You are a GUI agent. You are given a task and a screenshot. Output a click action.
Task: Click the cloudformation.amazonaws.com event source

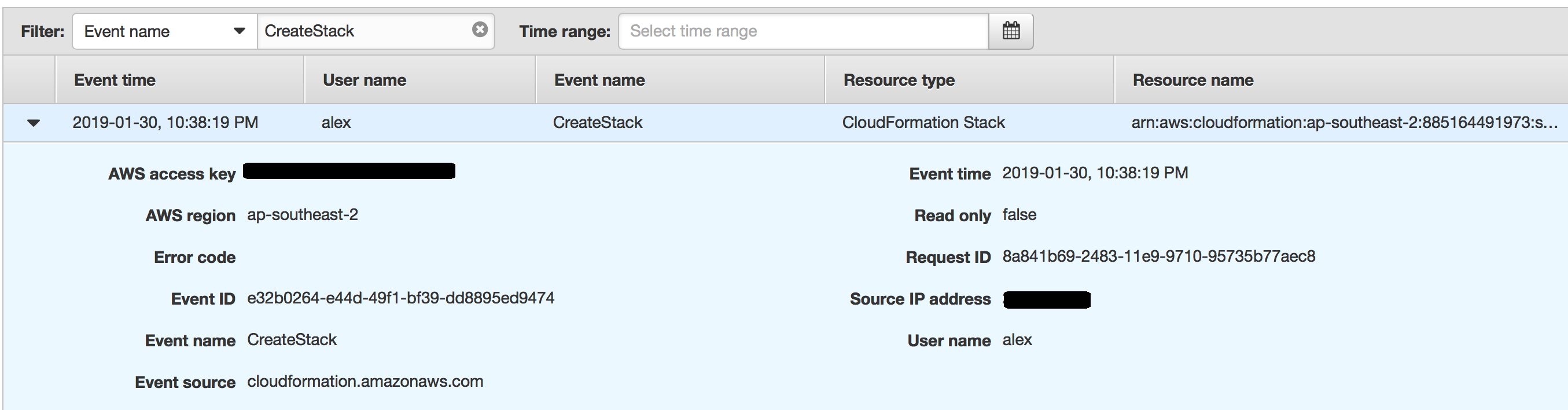coord(365,382)
